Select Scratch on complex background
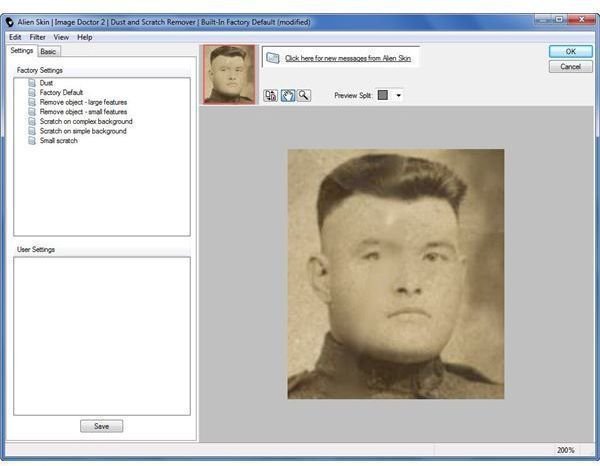This screenshot has height=466, width=600. click(86, 121)
